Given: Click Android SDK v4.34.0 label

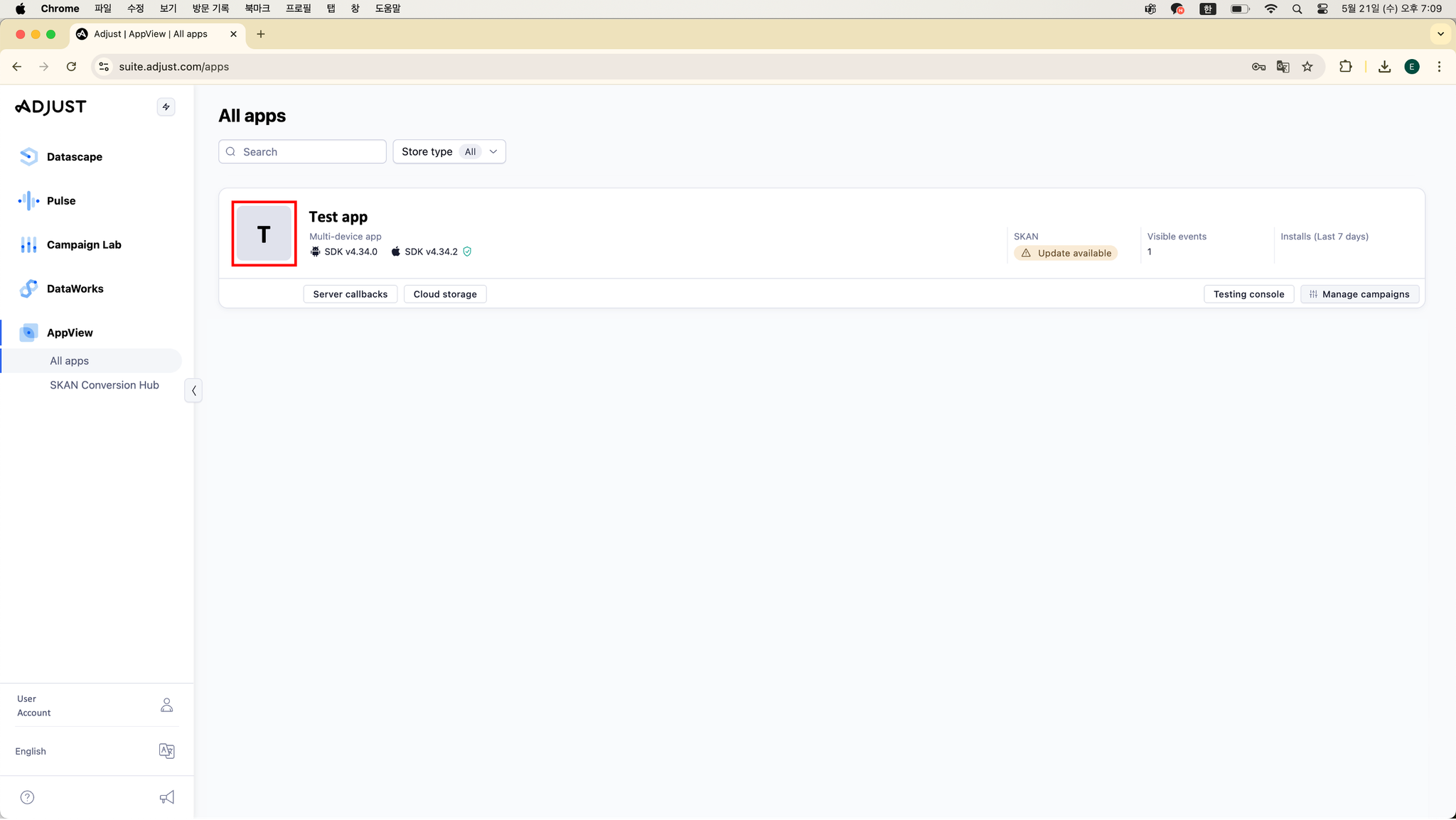Looking at the screenshot, I should [344, 252].
